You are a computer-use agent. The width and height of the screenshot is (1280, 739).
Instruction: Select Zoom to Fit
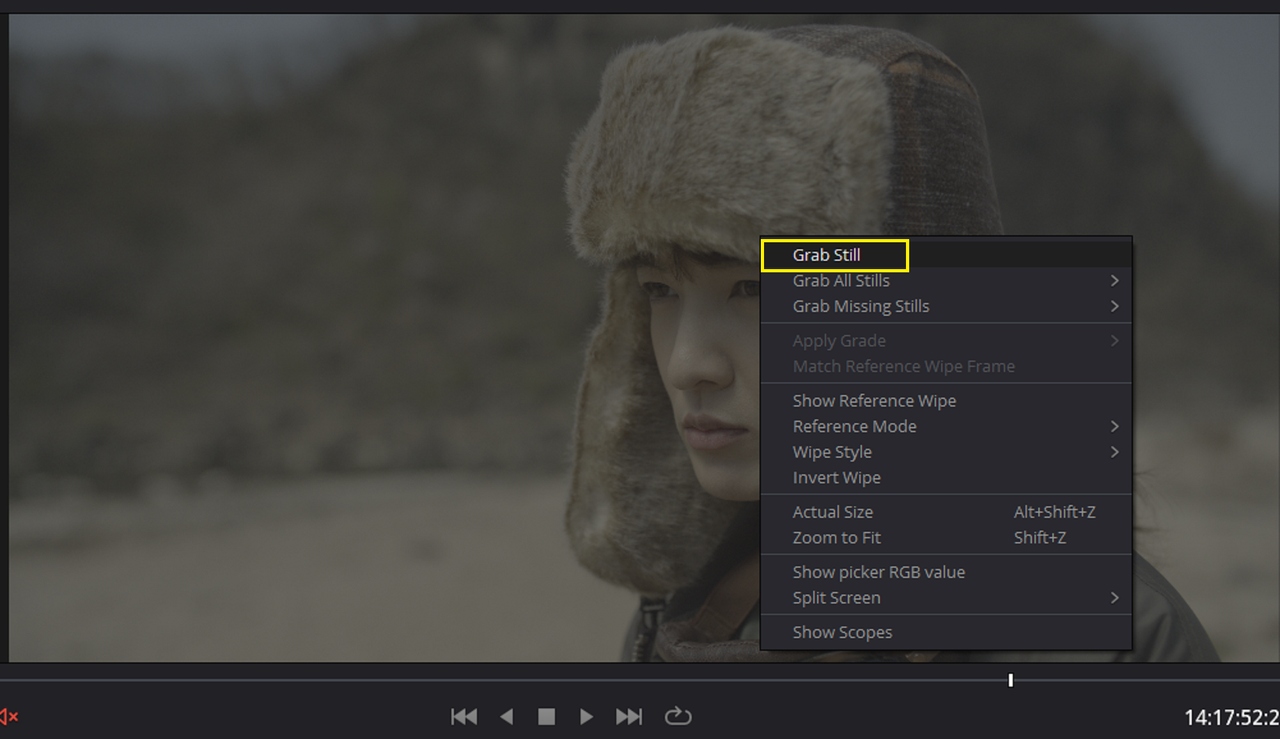click(x=946, y=538)
